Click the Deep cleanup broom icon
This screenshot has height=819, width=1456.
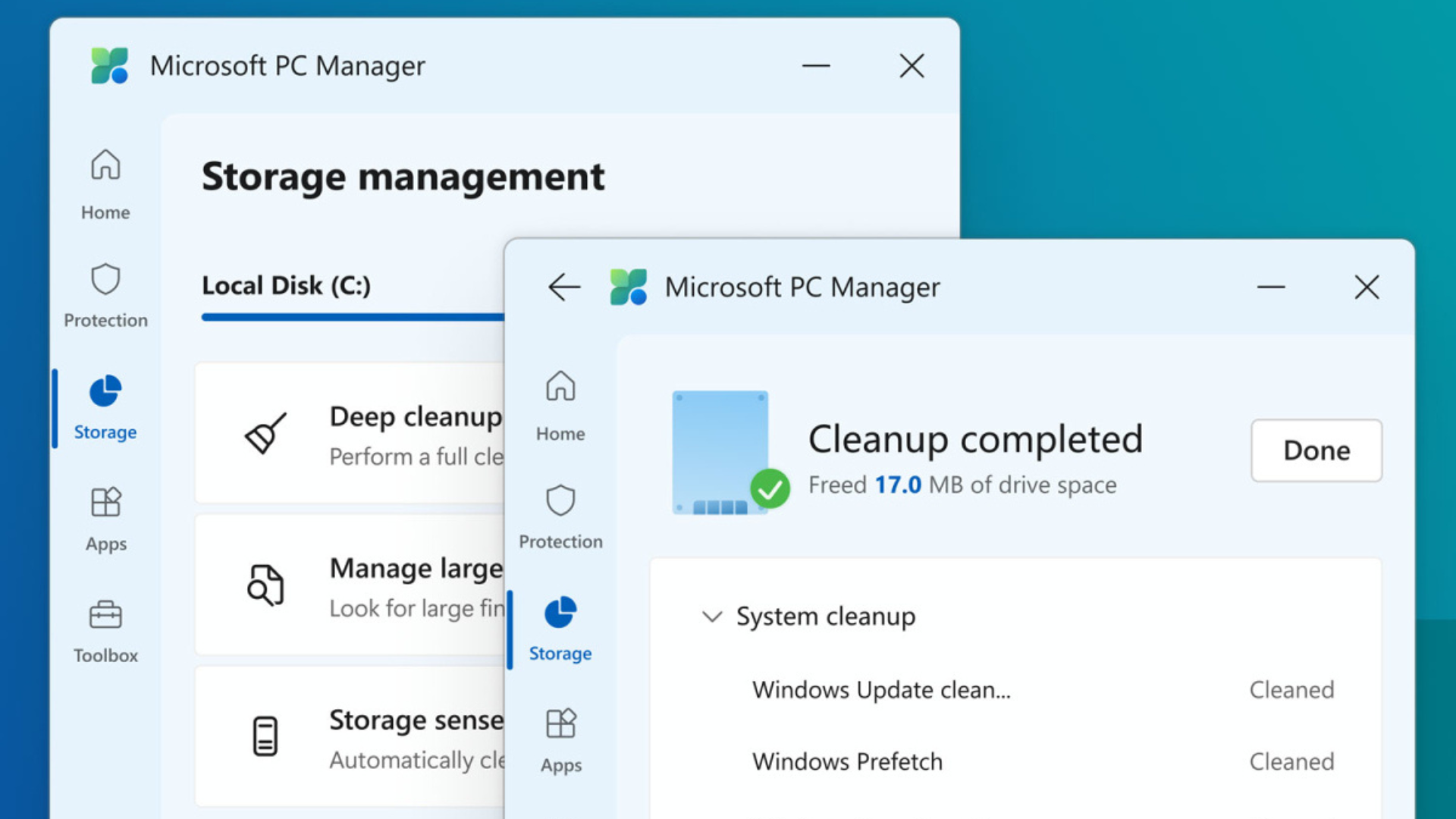267,435
